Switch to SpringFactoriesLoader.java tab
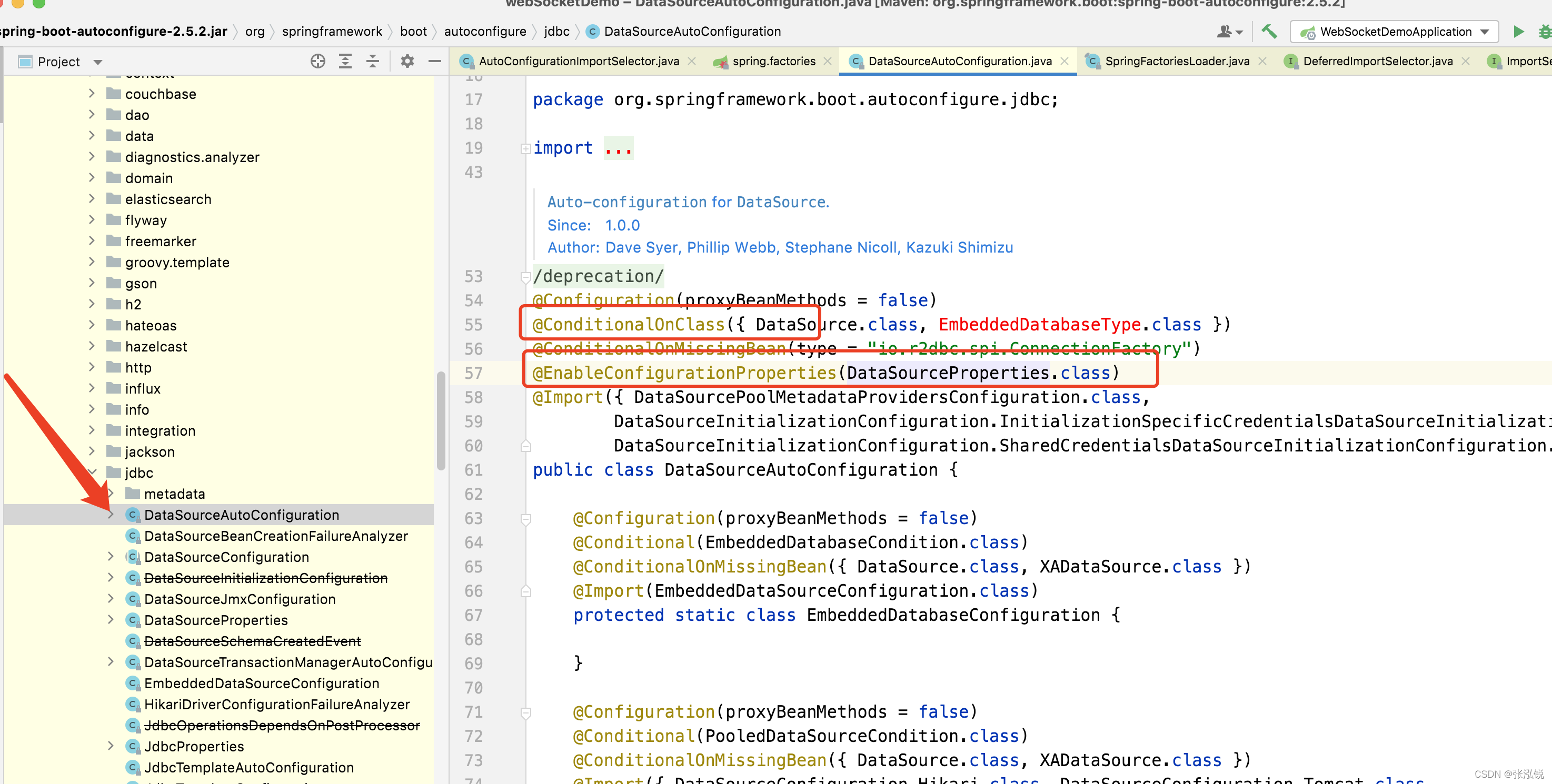 point(1176,61)
